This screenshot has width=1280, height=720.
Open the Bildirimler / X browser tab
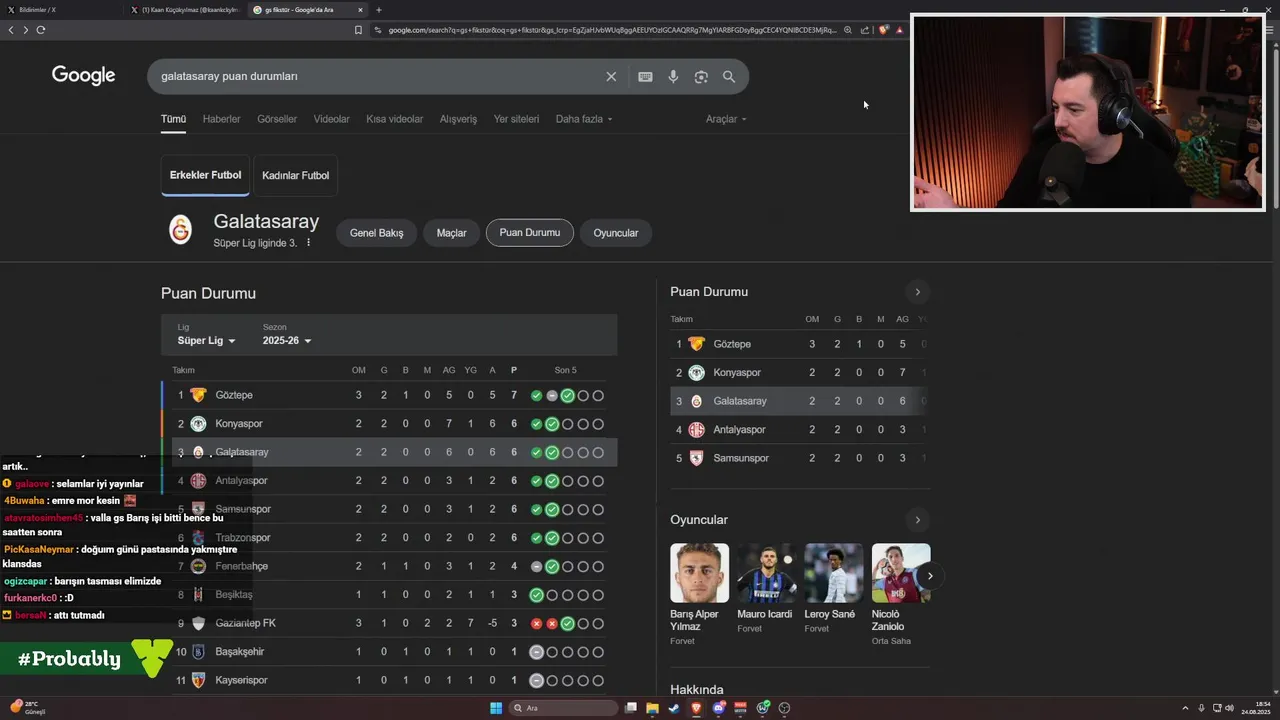click(60, 10)
